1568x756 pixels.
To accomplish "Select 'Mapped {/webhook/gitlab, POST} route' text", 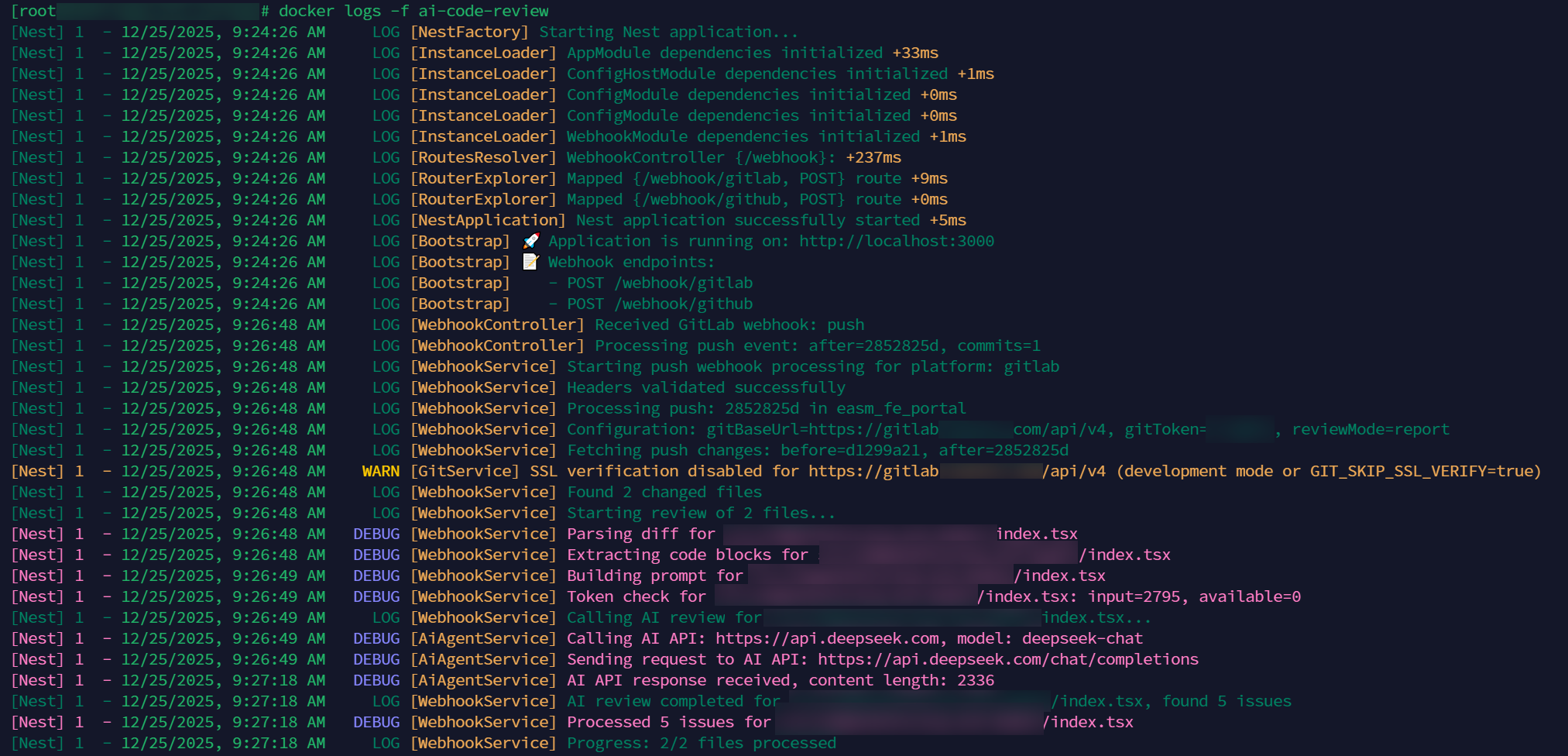I will tap(734, 178).
